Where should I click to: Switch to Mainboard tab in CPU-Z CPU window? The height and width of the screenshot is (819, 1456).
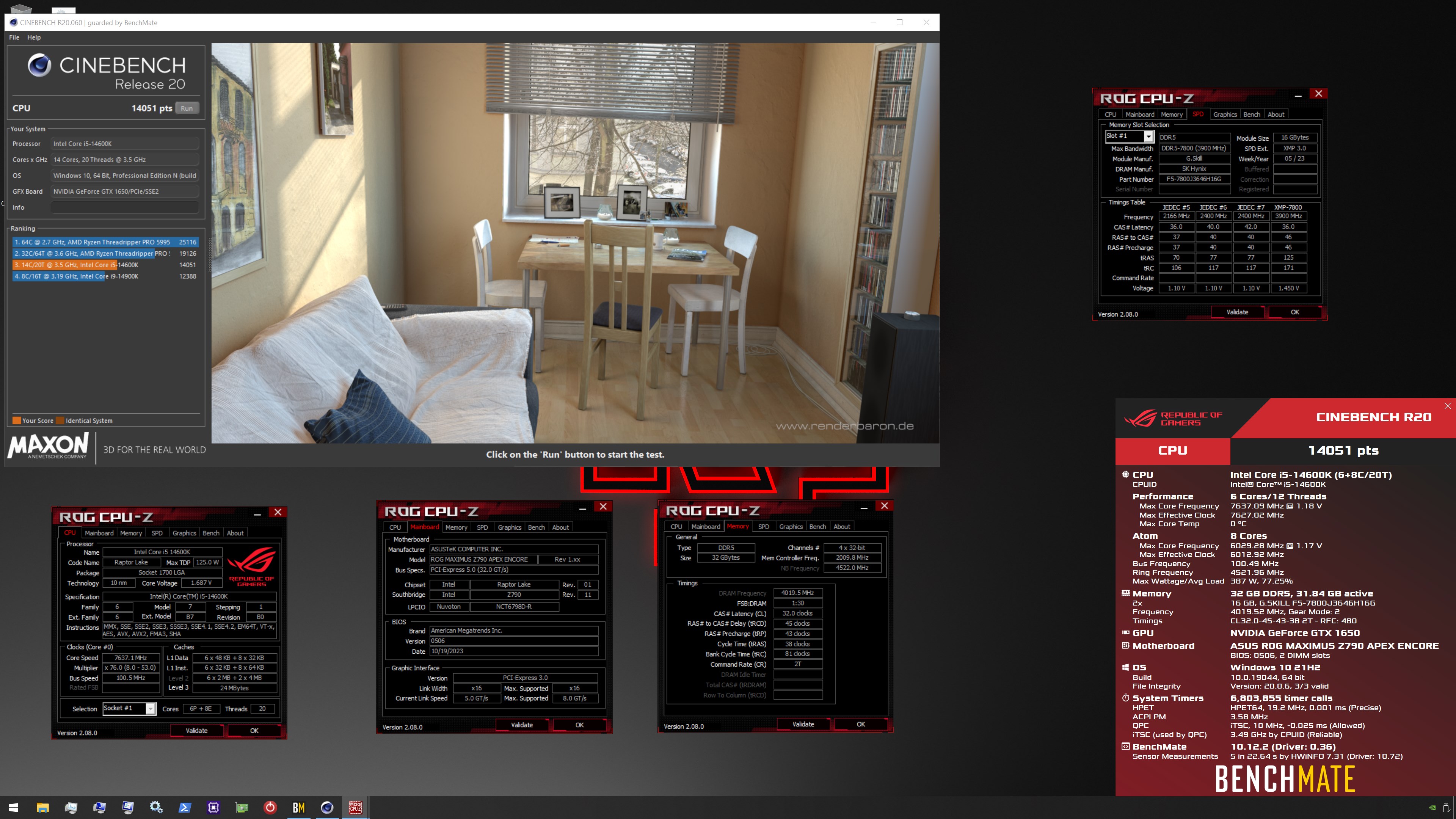click(x=99, y=533)
